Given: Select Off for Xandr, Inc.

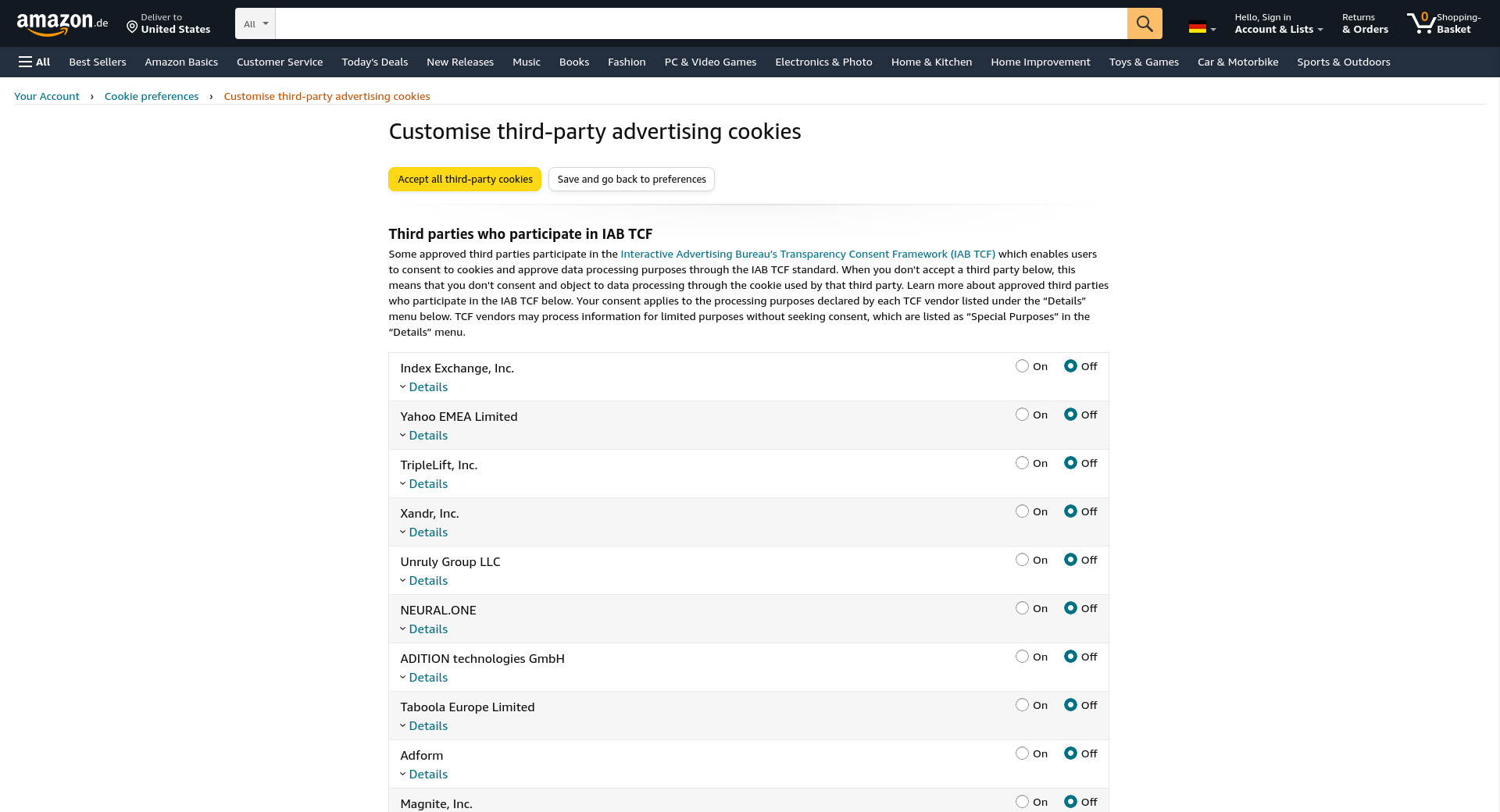Looking at the screenshot, I should (x=1070, y=511).
